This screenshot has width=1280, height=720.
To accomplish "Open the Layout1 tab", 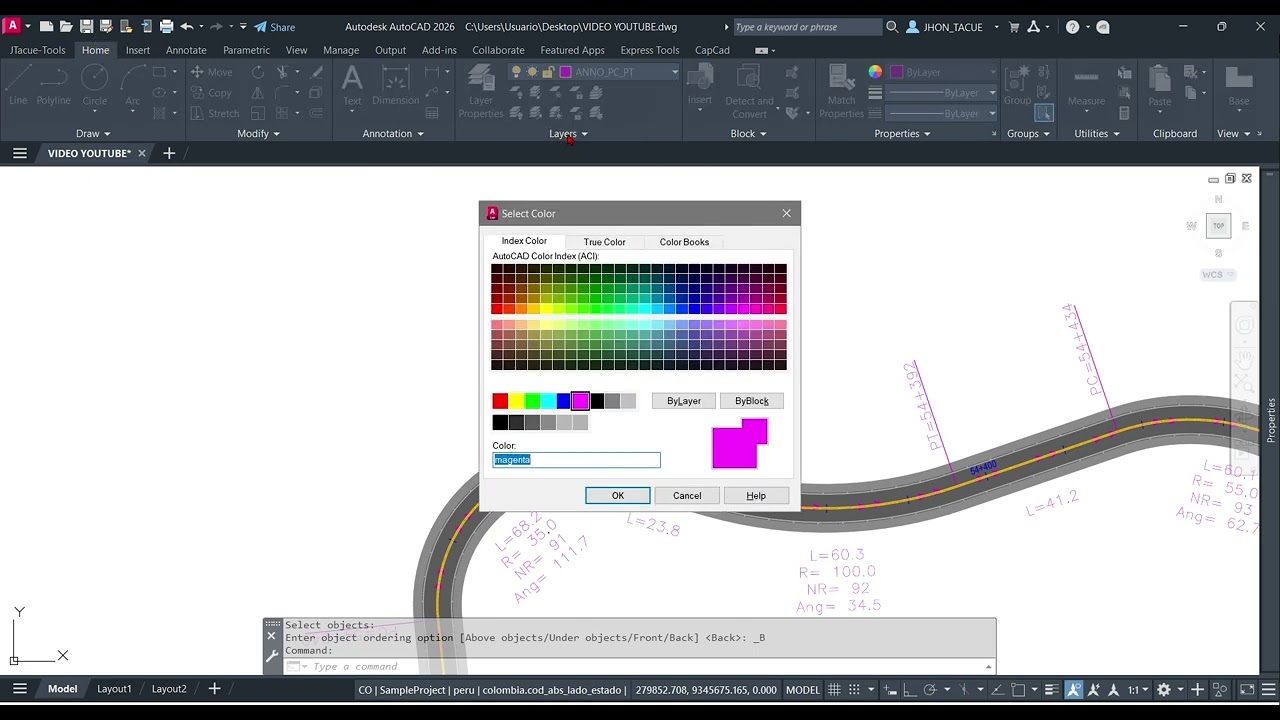I will pos(114,689).
